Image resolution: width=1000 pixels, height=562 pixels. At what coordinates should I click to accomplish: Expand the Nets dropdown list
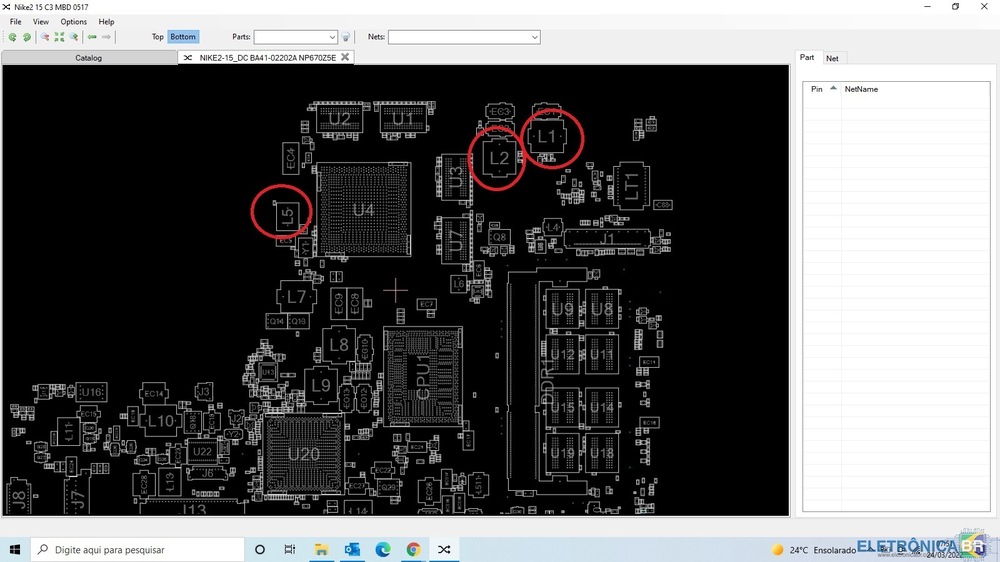pos(534,37)
